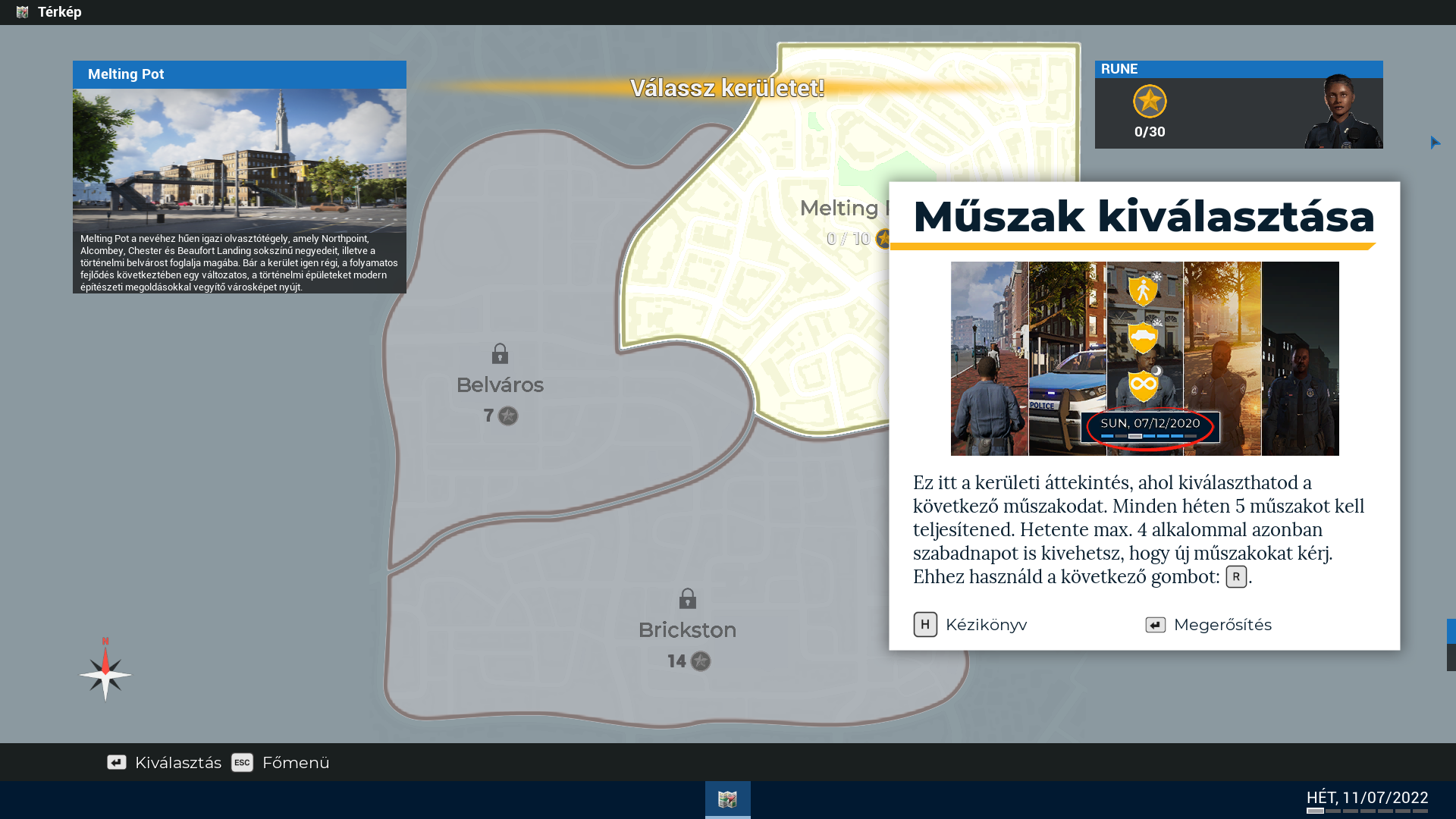Click the Brickston district lock icon

687,598
